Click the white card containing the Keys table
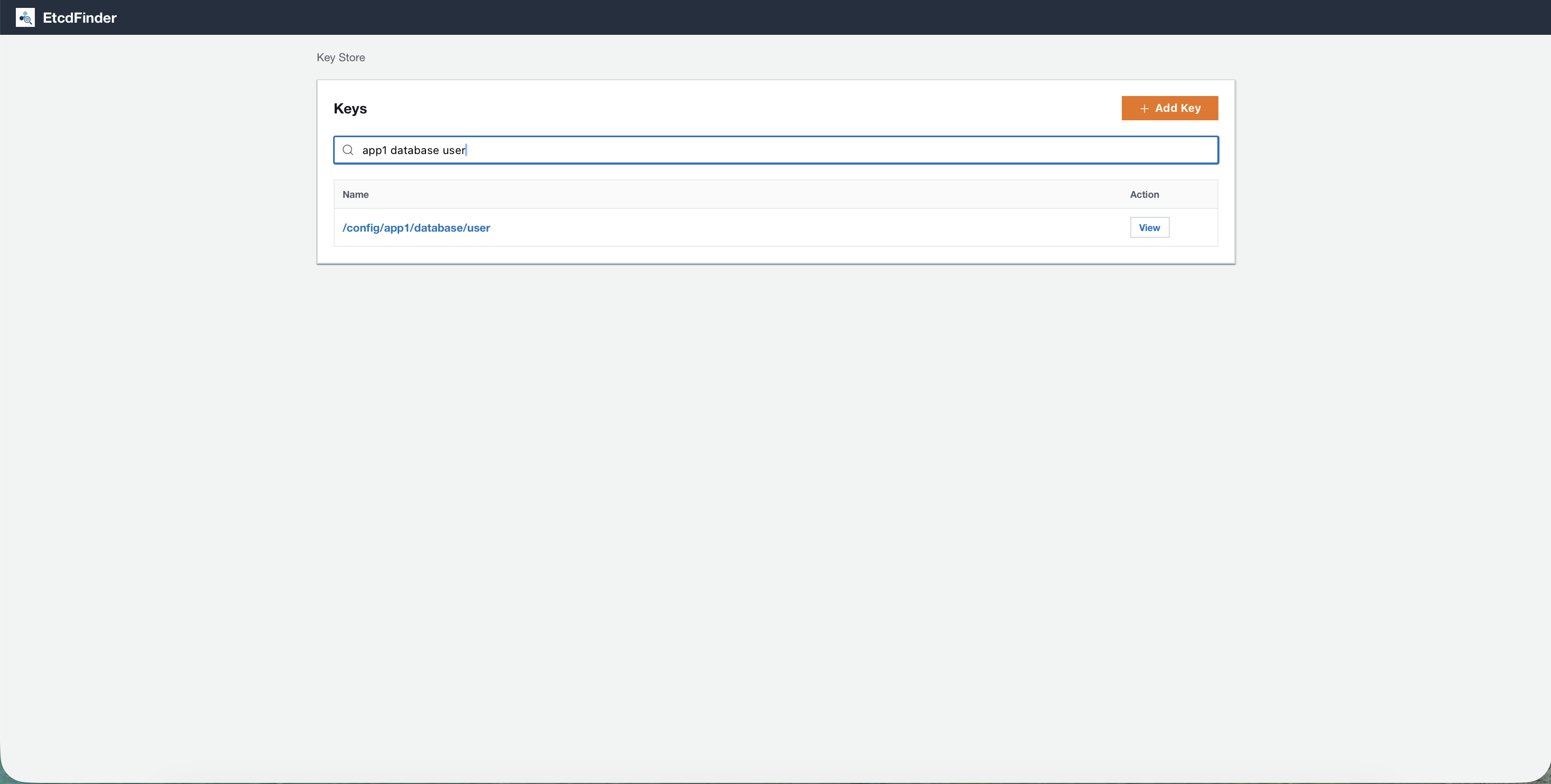The width and height of the screenshot is (1551, 784). (x=775, y=171)
